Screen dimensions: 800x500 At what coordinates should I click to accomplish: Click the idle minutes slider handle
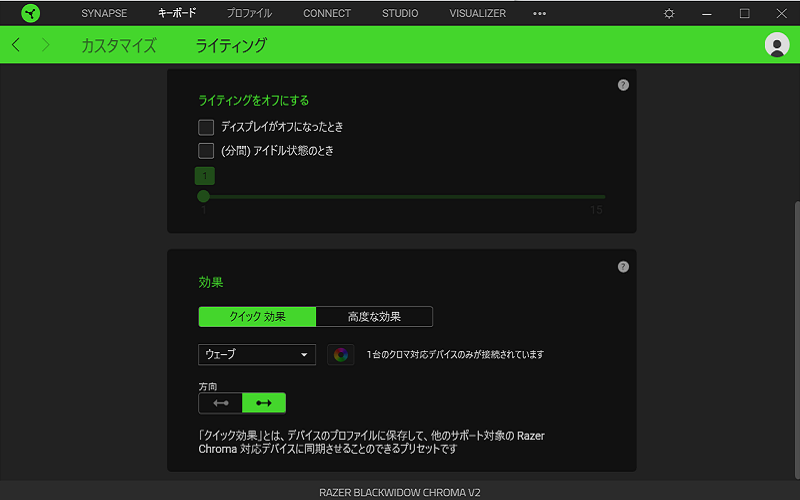click(204, 196)
